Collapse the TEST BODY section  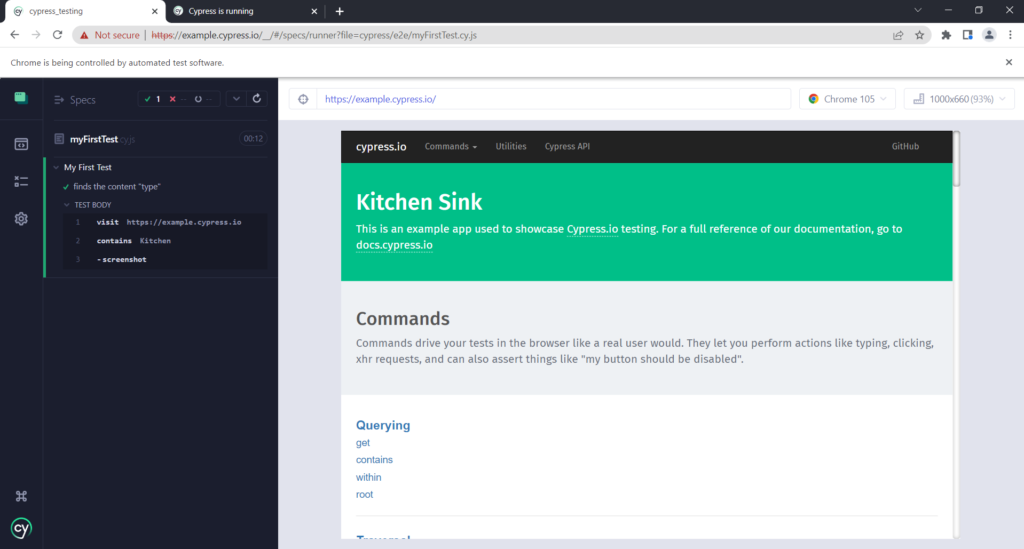point(67,205)
